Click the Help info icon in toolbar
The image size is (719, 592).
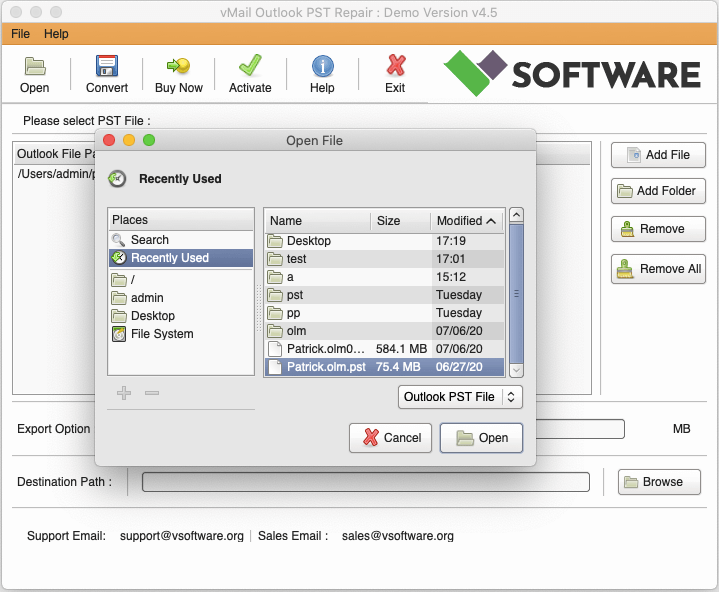(x=322, y=66)
